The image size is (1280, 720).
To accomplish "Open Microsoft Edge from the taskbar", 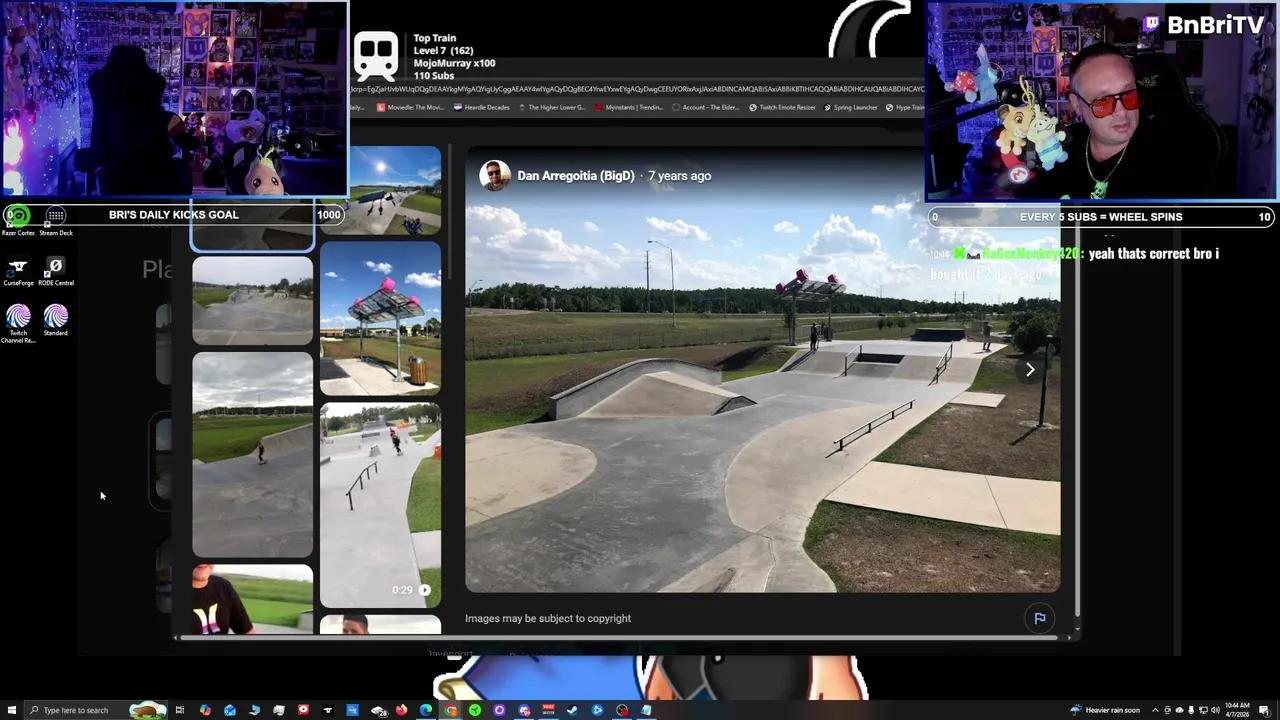I will pos(426,710).
